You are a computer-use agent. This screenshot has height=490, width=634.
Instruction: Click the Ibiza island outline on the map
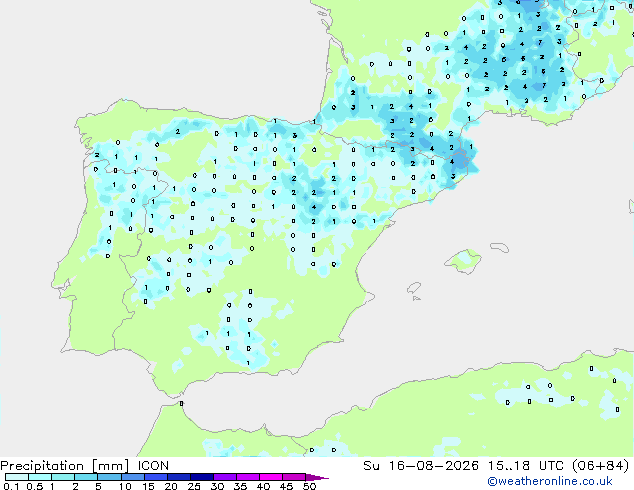(414, 288)
